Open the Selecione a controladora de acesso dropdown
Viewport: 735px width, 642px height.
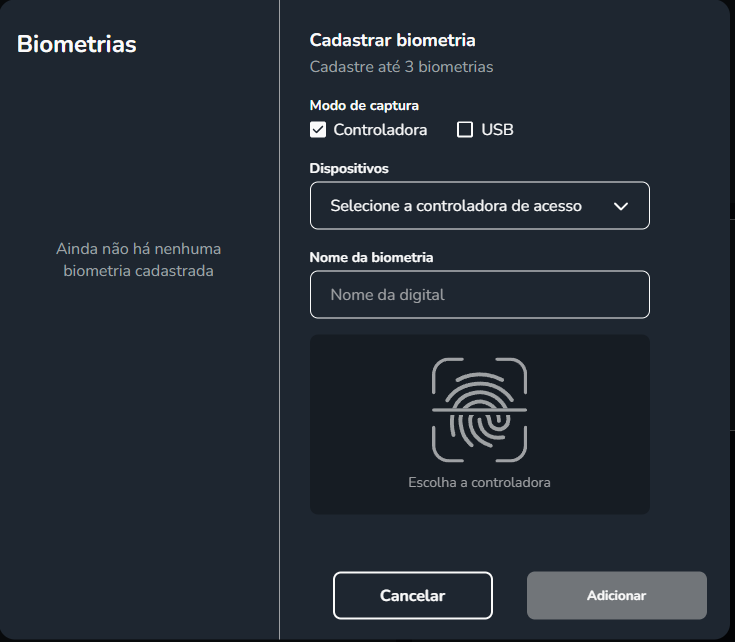480,206
